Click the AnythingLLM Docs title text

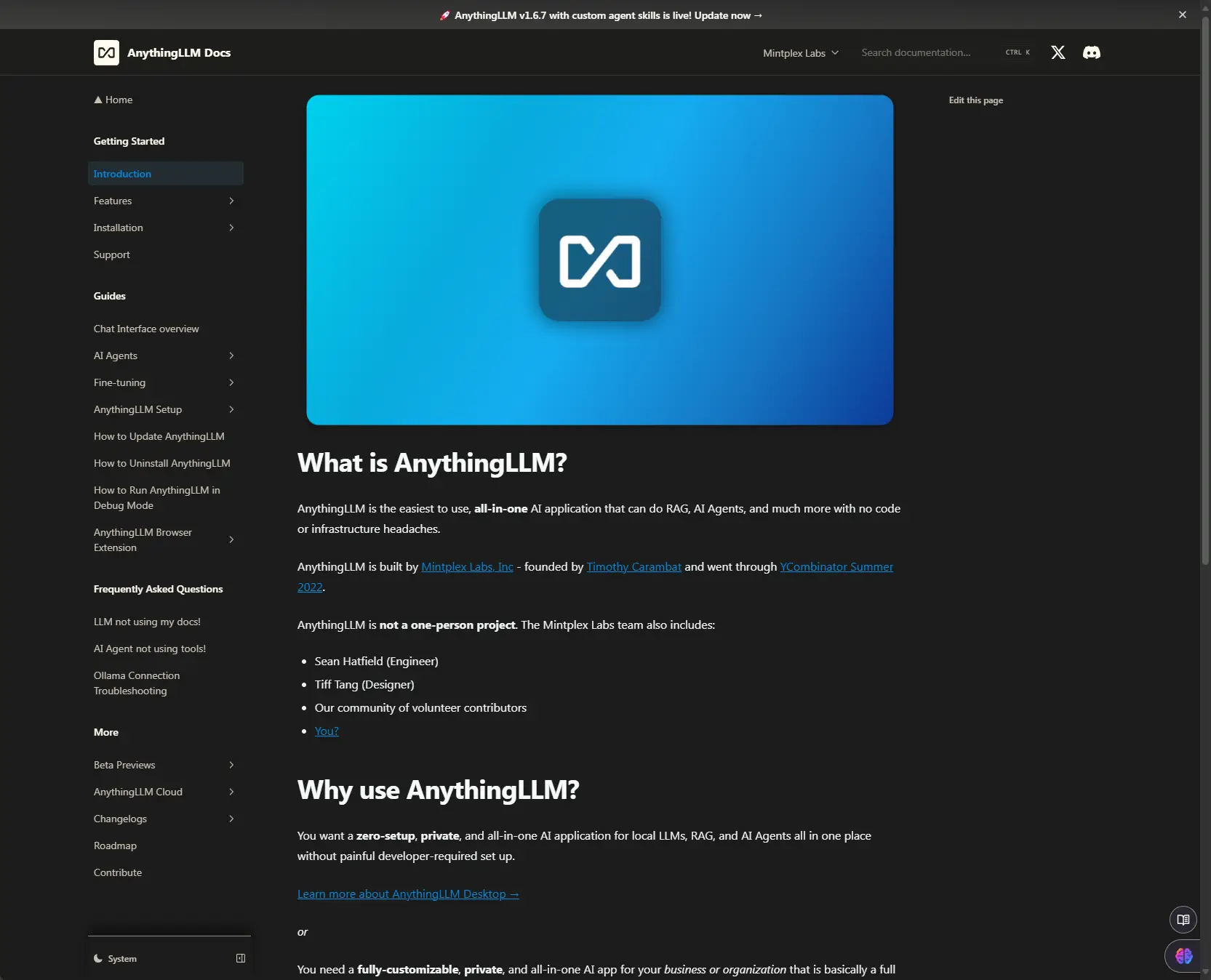coord(179,53)
